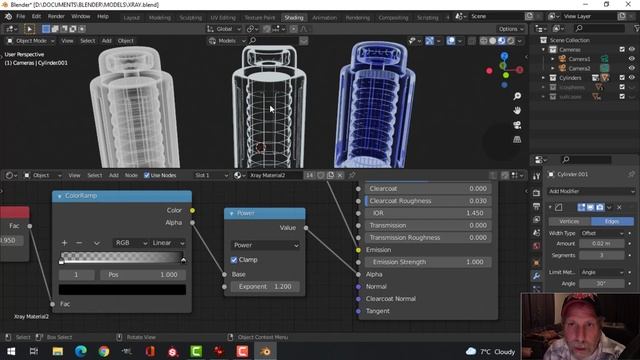Select rendered viewport shading mode
The width and height of the screenshot is (640, 360).
pos(511,41)
